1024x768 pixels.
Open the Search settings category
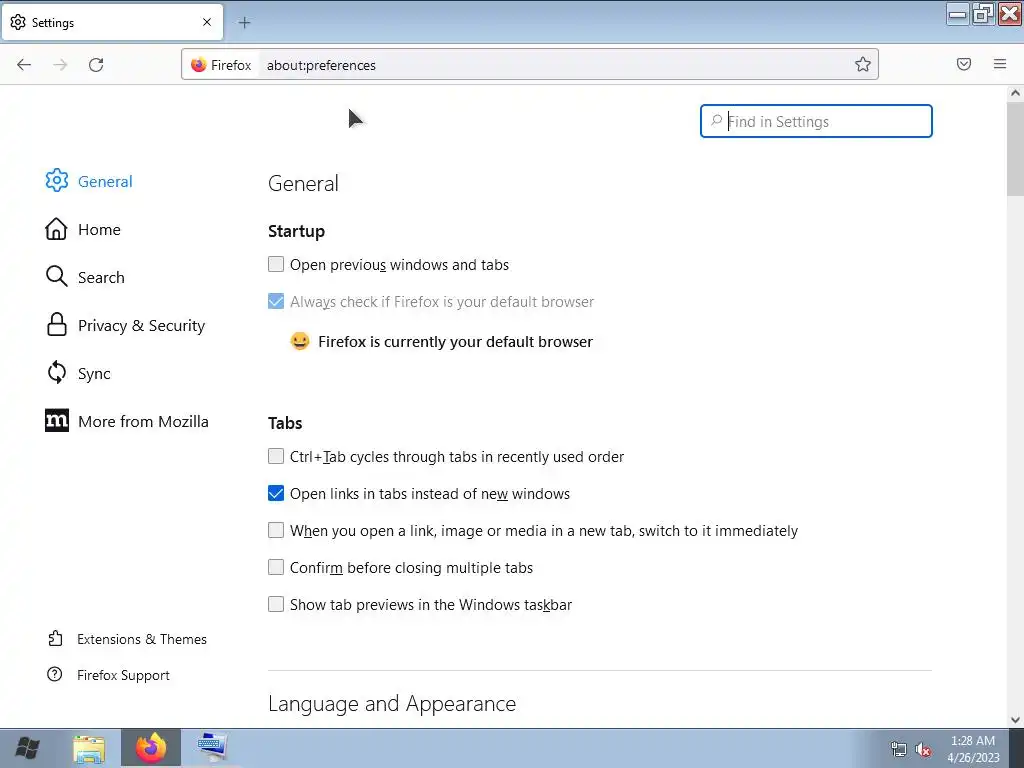pos(85,277)
